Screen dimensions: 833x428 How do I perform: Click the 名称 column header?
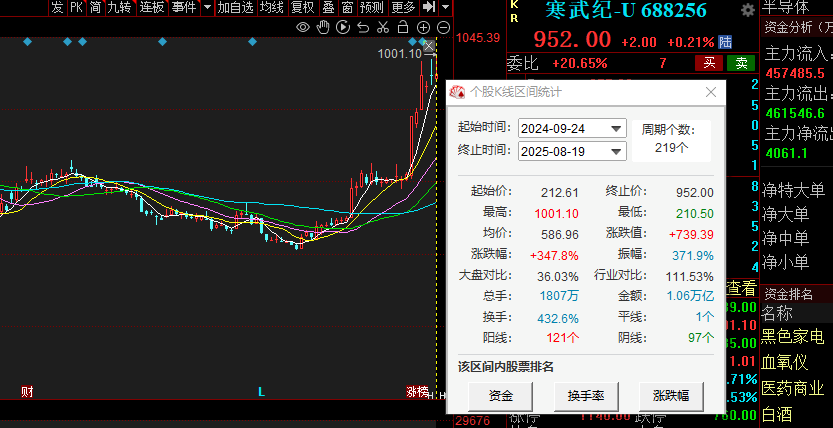coord(777,313)
